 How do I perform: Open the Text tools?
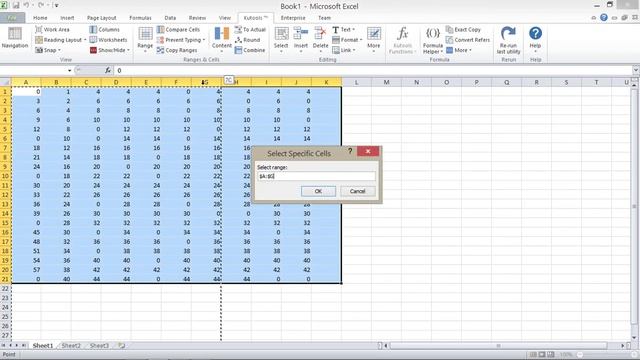click(343, 30)
